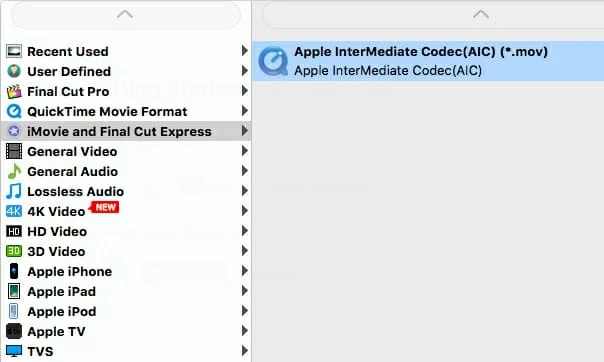
Task: Click the iMovie star icon
Action: tap(14, 131)
